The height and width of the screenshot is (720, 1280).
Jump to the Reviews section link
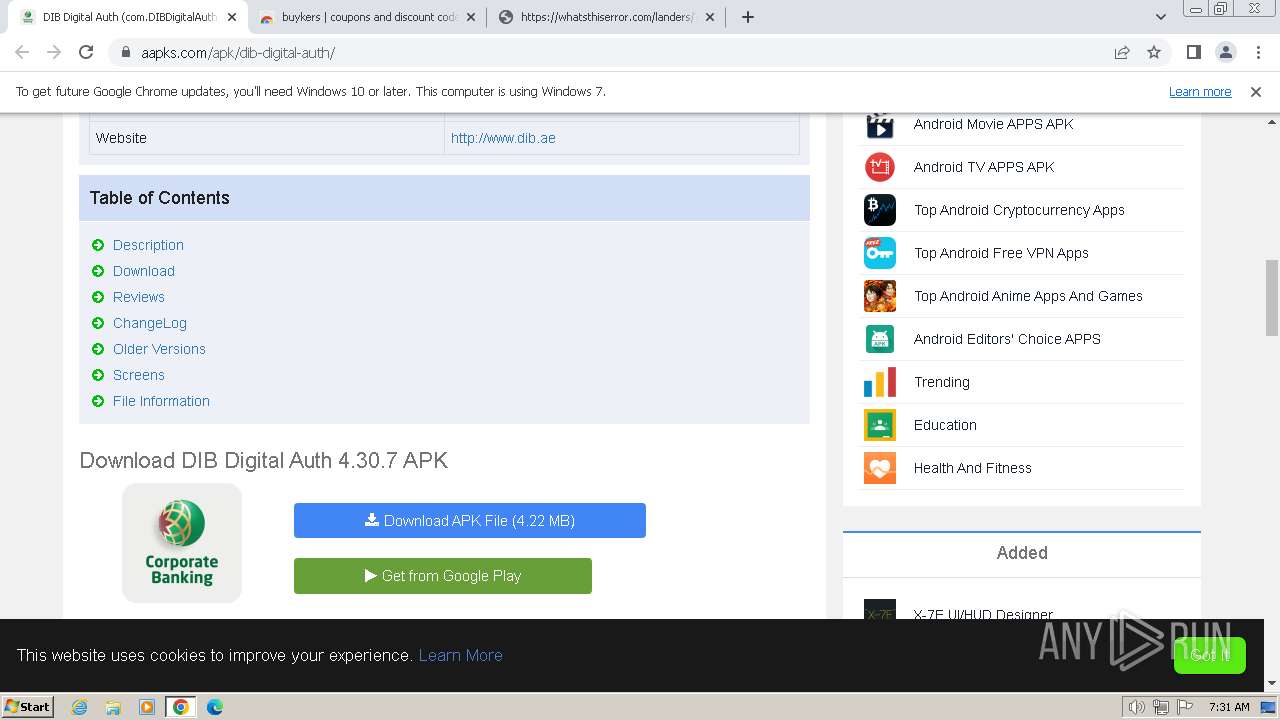139,297
